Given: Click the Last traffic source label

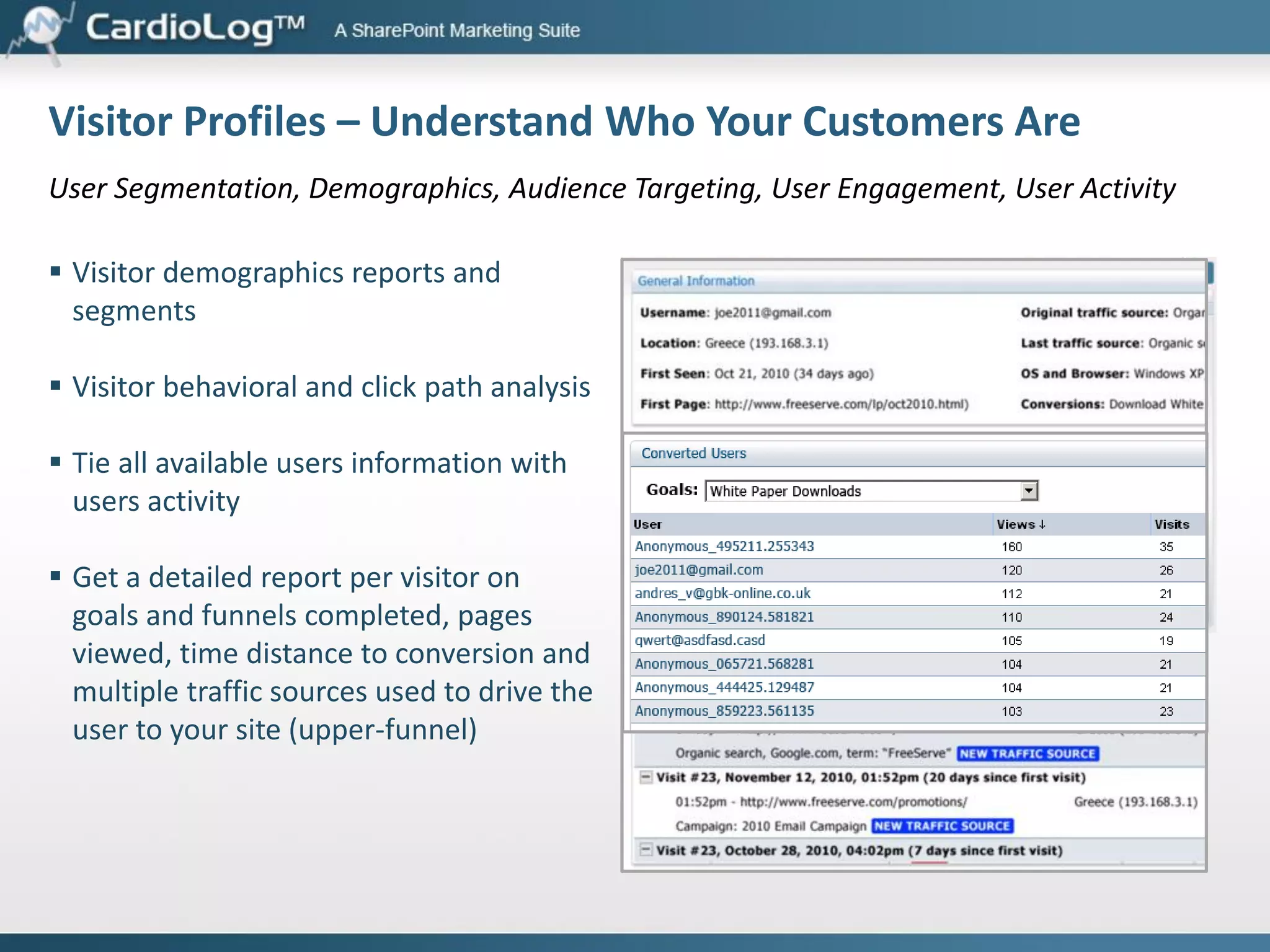Looking at the screenshot, I should coord(1082,343).
